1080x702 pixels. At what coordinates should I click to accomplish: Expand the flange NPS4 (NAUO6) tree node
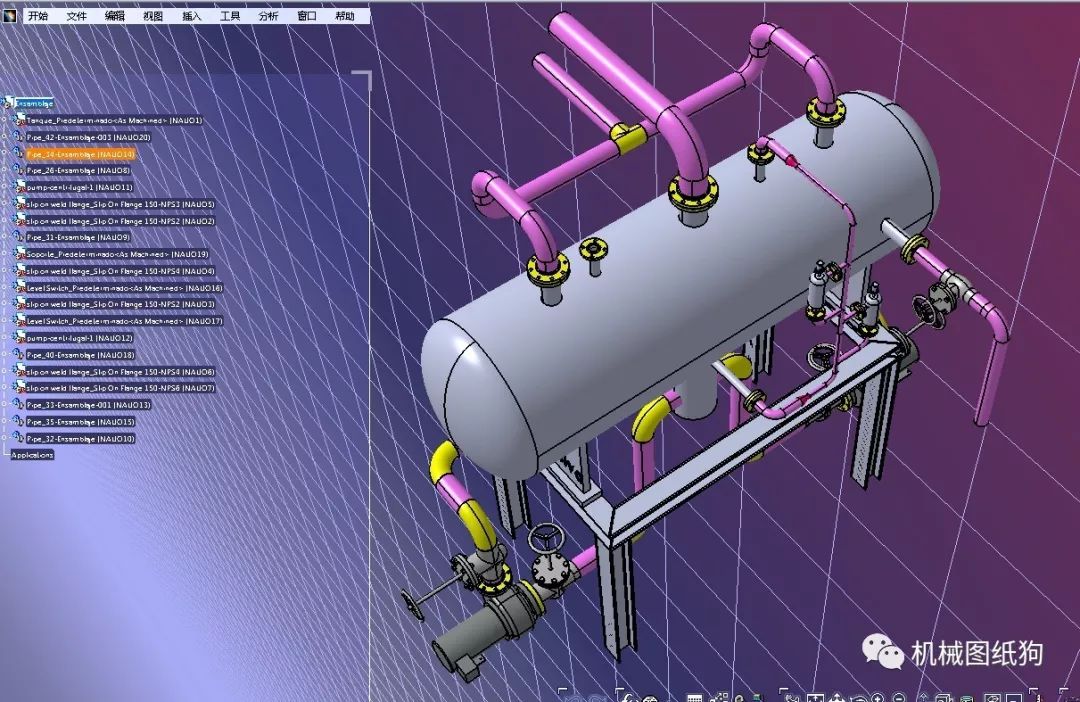point(4,372)
